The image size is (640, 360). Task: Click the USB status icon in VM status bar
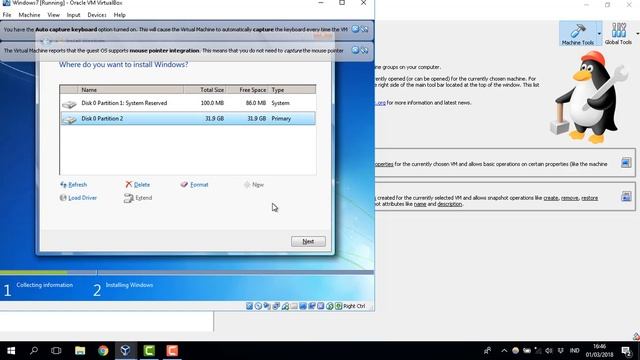(x=285, y=306)
